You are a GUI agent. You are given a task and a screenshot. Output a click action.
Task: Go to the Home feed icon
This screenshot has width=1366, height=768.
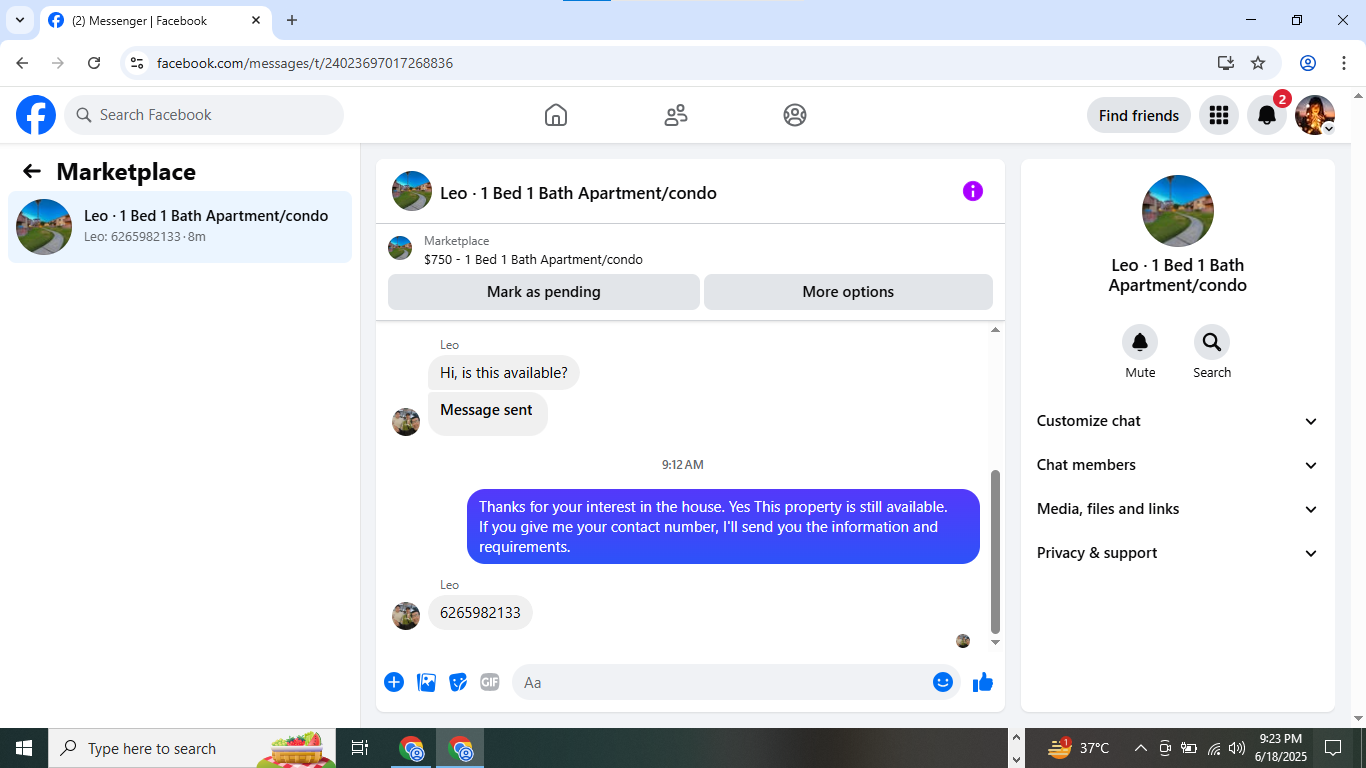pyautogui.click(x=556, y=115)
